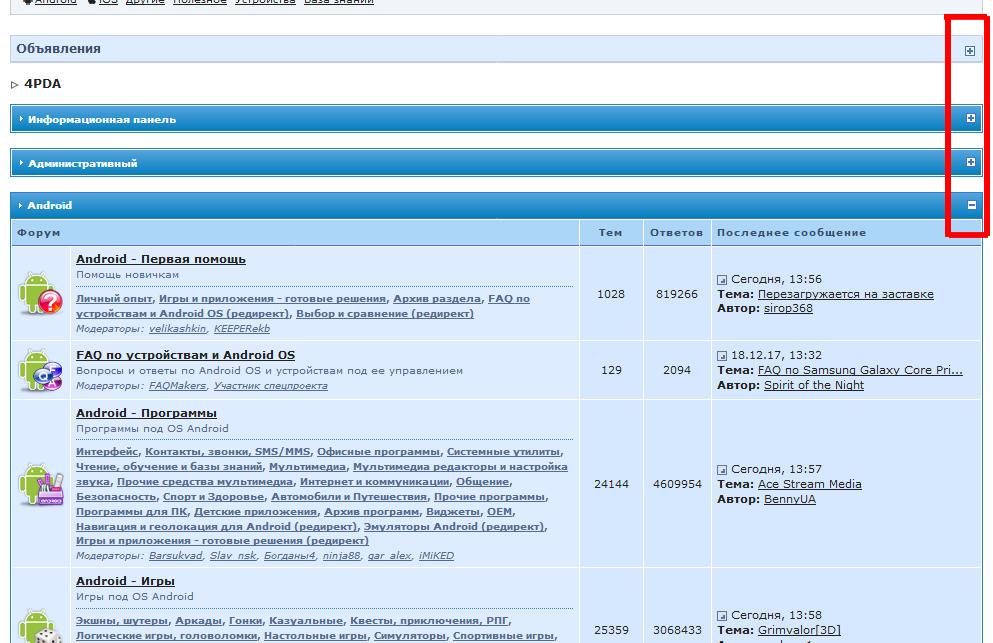The height and width of the screenshot is (643, 993).
Task: Click the Android first aid forum icon
Action: (x=41, y=293)
